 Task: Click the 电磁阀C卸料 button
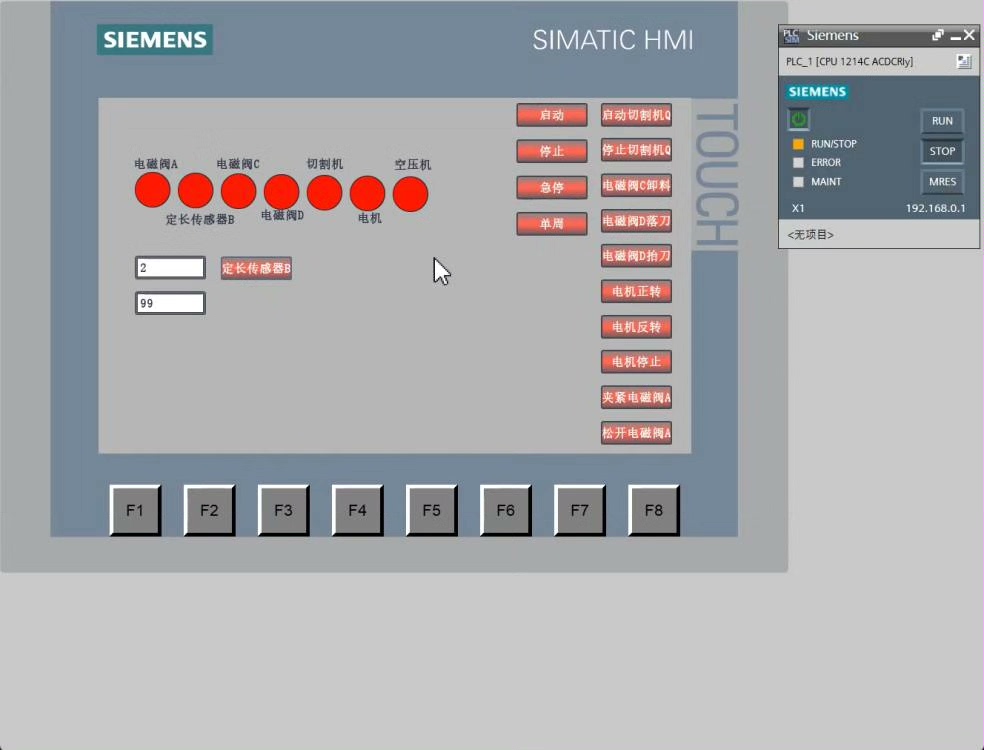(x=636, y=185)
